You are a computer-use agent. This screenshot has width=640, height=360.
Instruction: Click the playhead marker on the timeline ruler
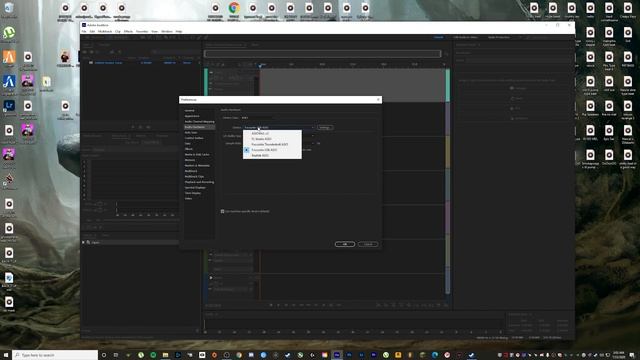(x=260, y=65)
